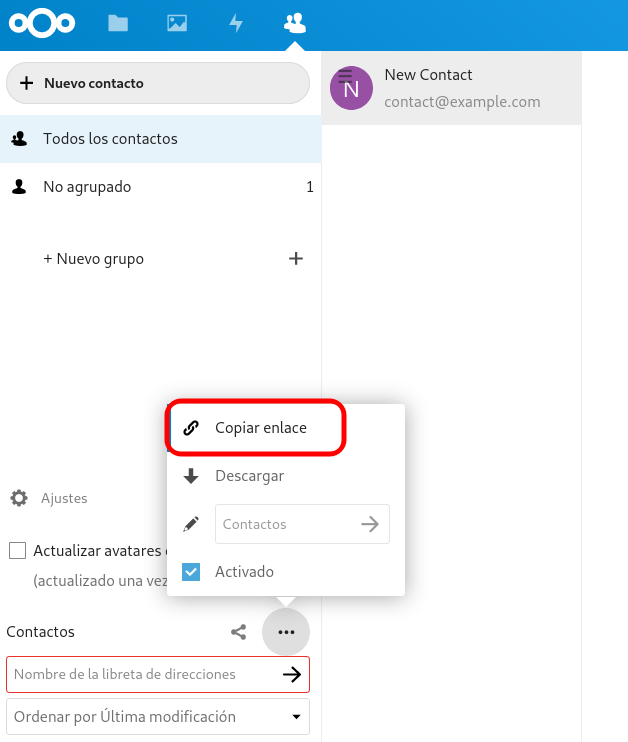Open the Photos app icon
628x742 pixels.
coord(177,23)
